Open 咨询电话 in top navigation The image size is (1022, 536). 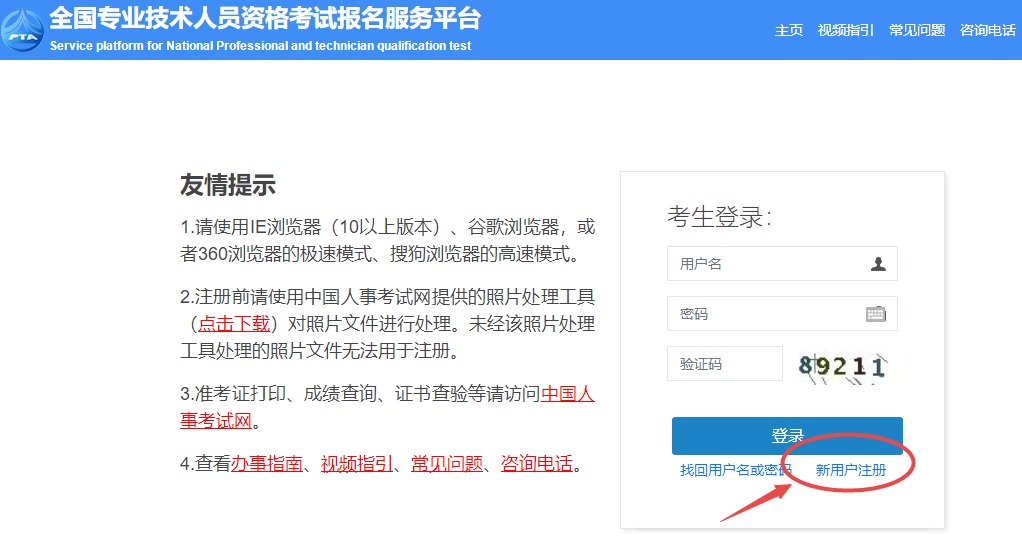pos(987,30)
